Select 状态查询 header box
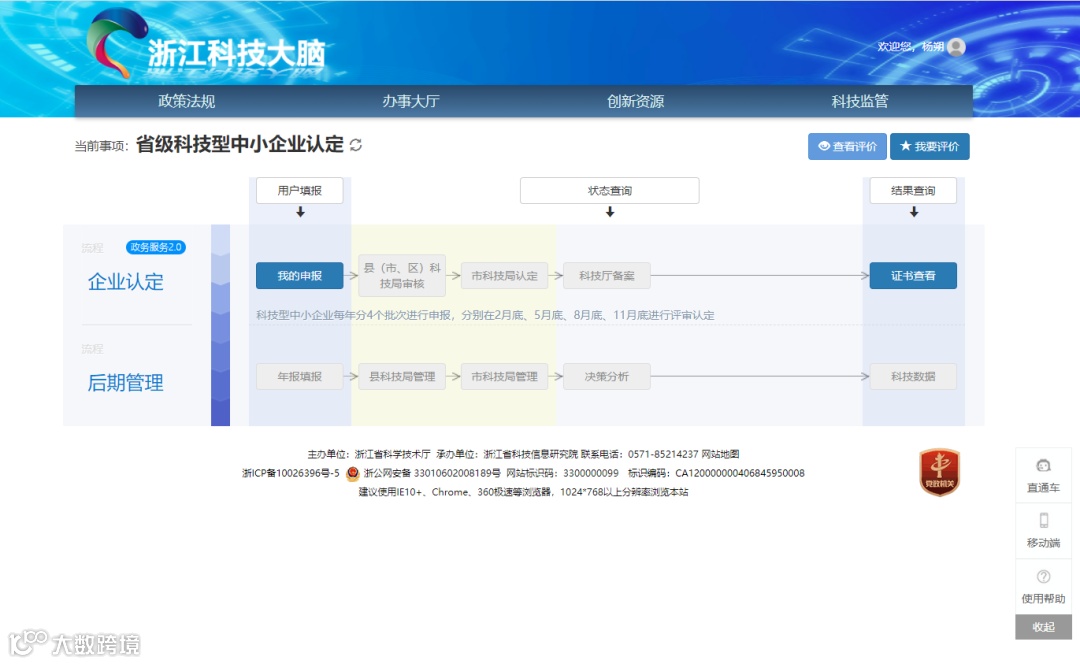Screen dimensions: 1080x664 (610, 191)
